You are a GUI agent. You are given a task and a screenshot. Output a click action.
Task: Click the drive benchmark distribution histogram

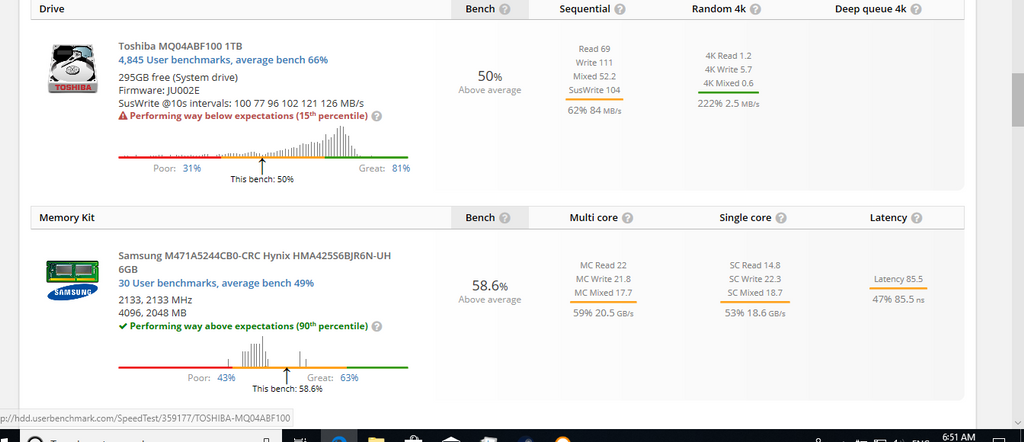click(x=263, y=142)
